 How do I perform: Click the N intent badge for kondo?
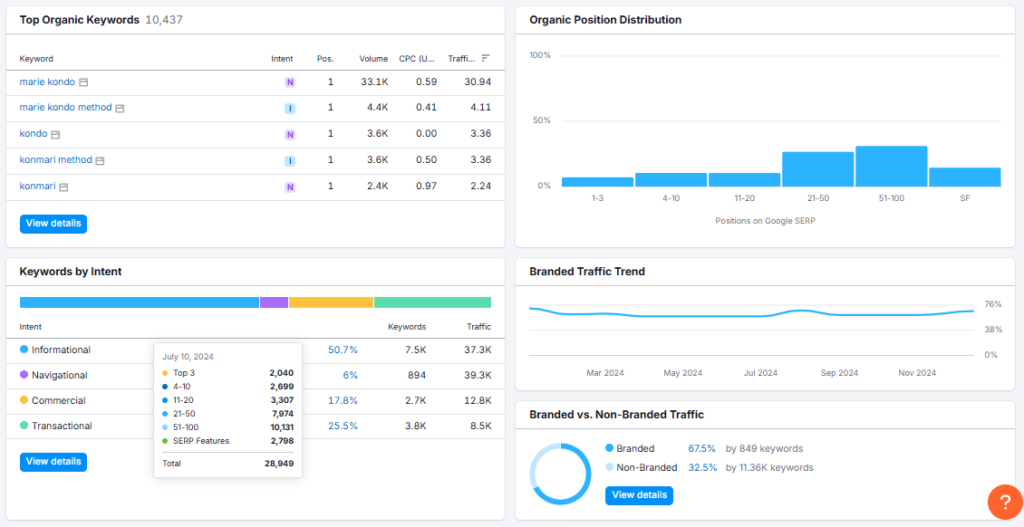pyautogui.click(x=290, y=135)
